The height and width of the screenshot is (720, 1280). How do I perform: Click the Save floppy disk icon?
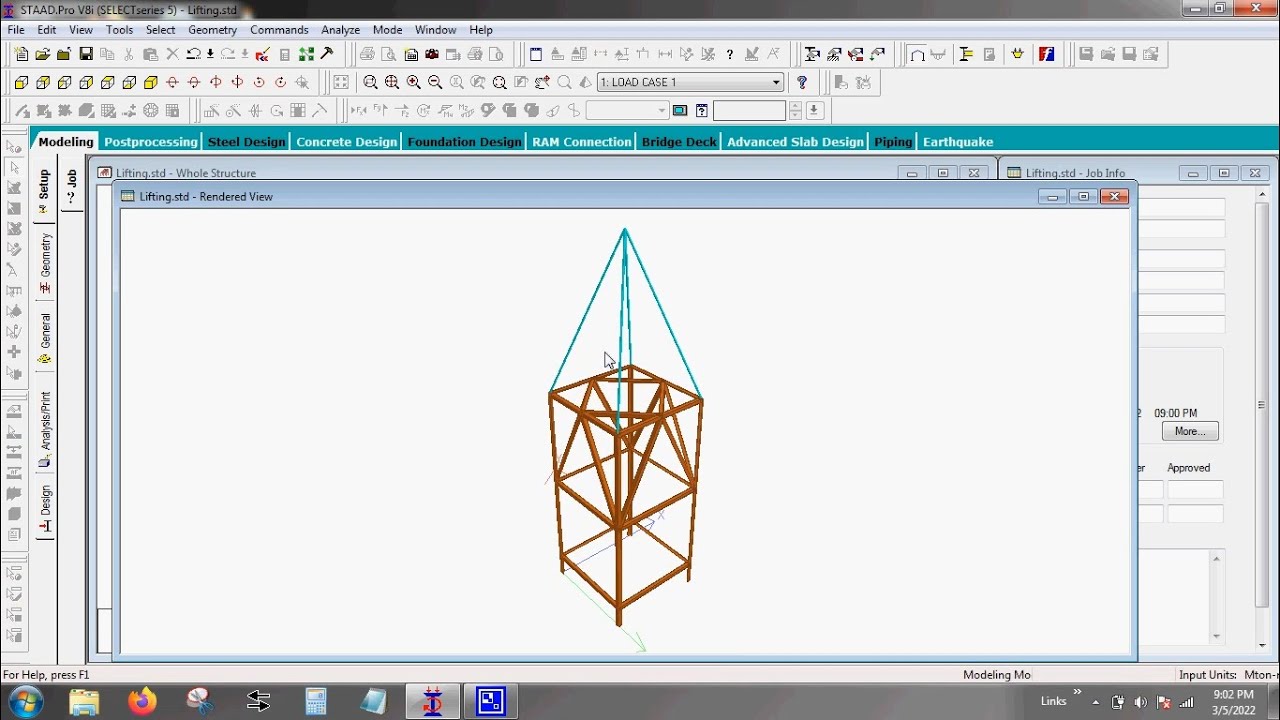click(86, 54)
